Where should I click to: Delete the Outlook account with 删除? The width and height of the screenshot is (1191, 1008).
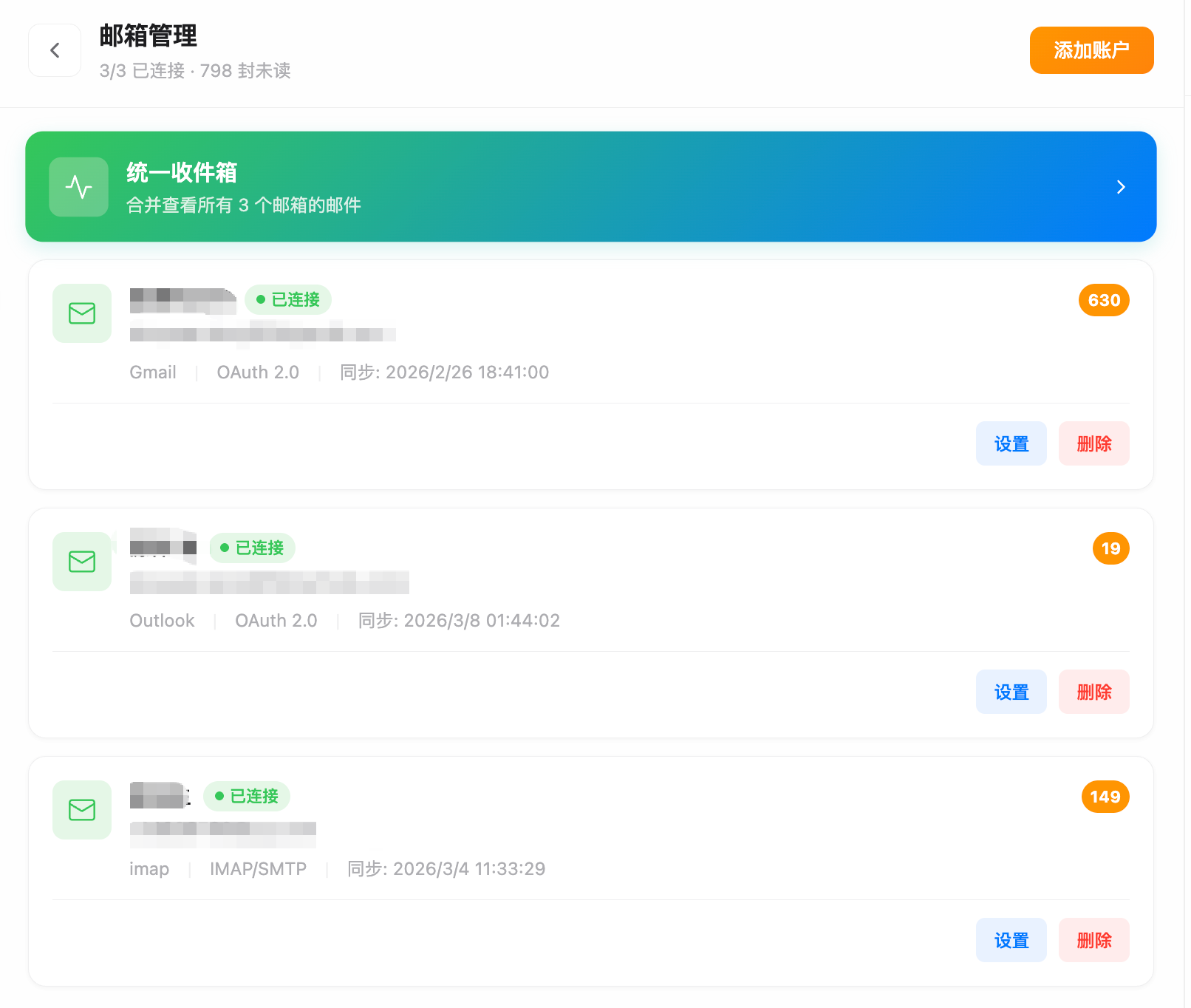tap(1094, 692)
